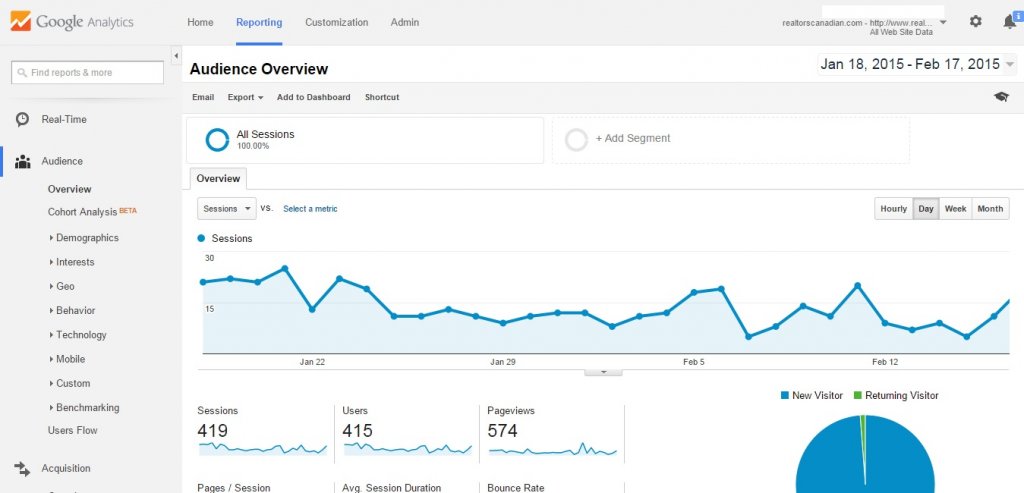Click the Shortcut button
The width and height of the screenshot is (1024, 493).
[x=382, y=97]
